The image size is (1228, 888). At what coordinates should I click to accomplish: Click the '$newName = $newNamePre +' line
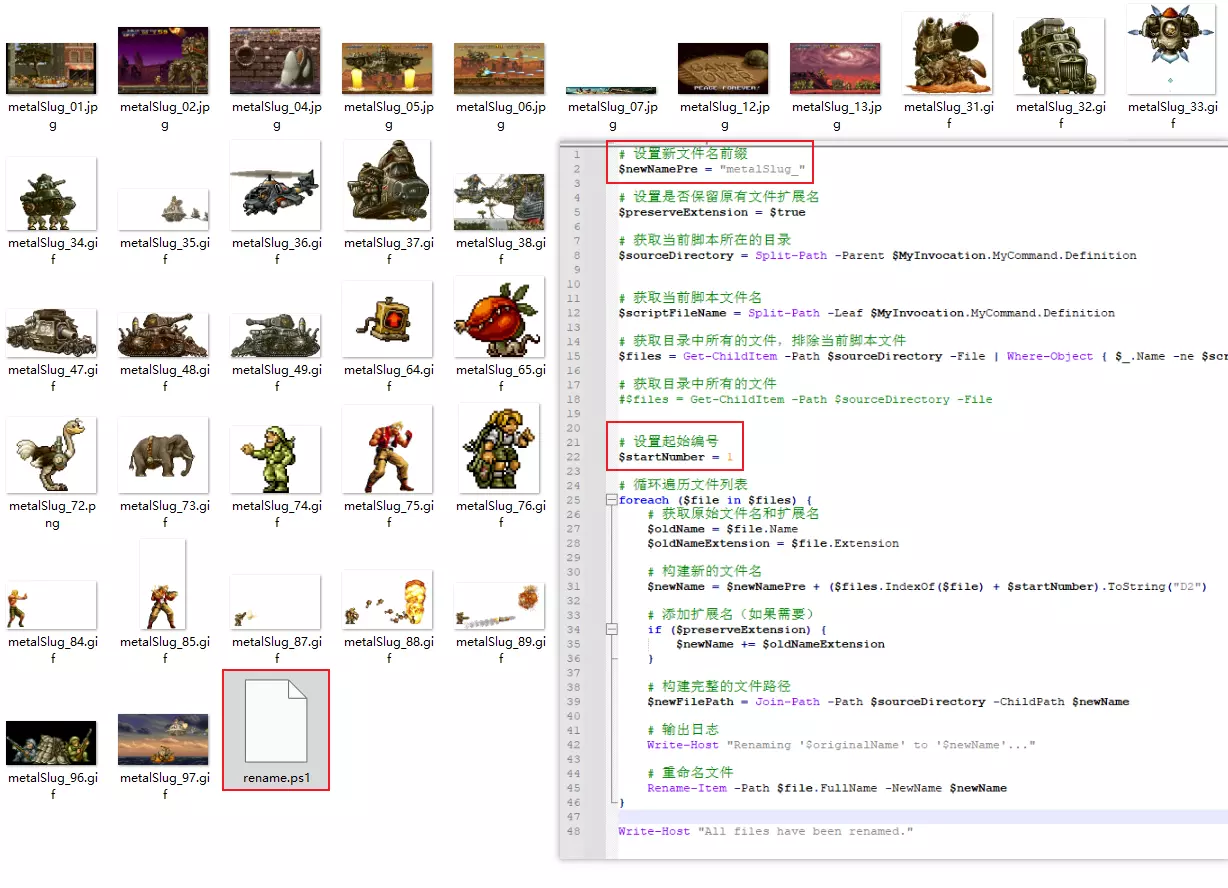(926, 586)
